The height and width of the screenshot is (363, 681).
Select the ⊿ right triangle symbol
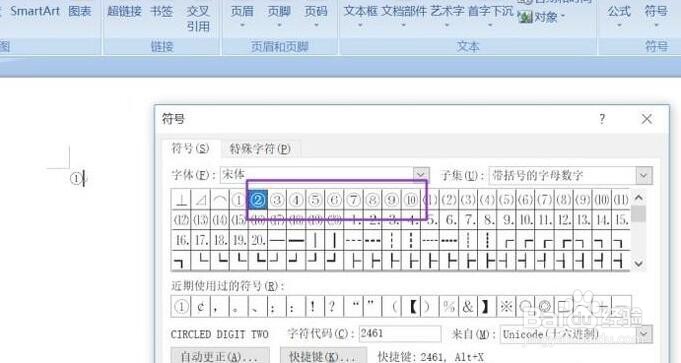click(x=200, y=200)
